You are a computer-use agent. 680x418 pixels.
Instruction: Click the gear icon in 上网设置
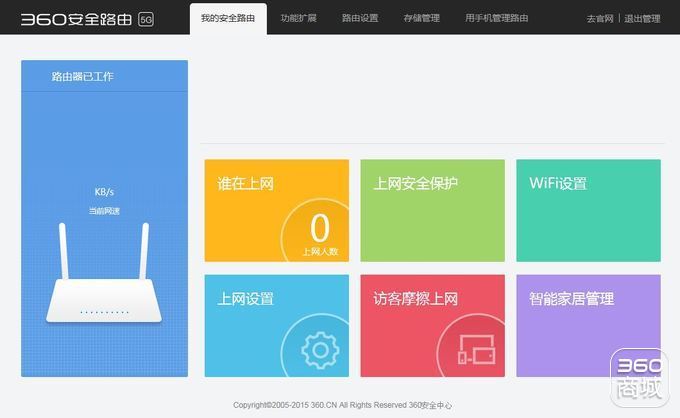pyautogui.click(x=320, y=350)
